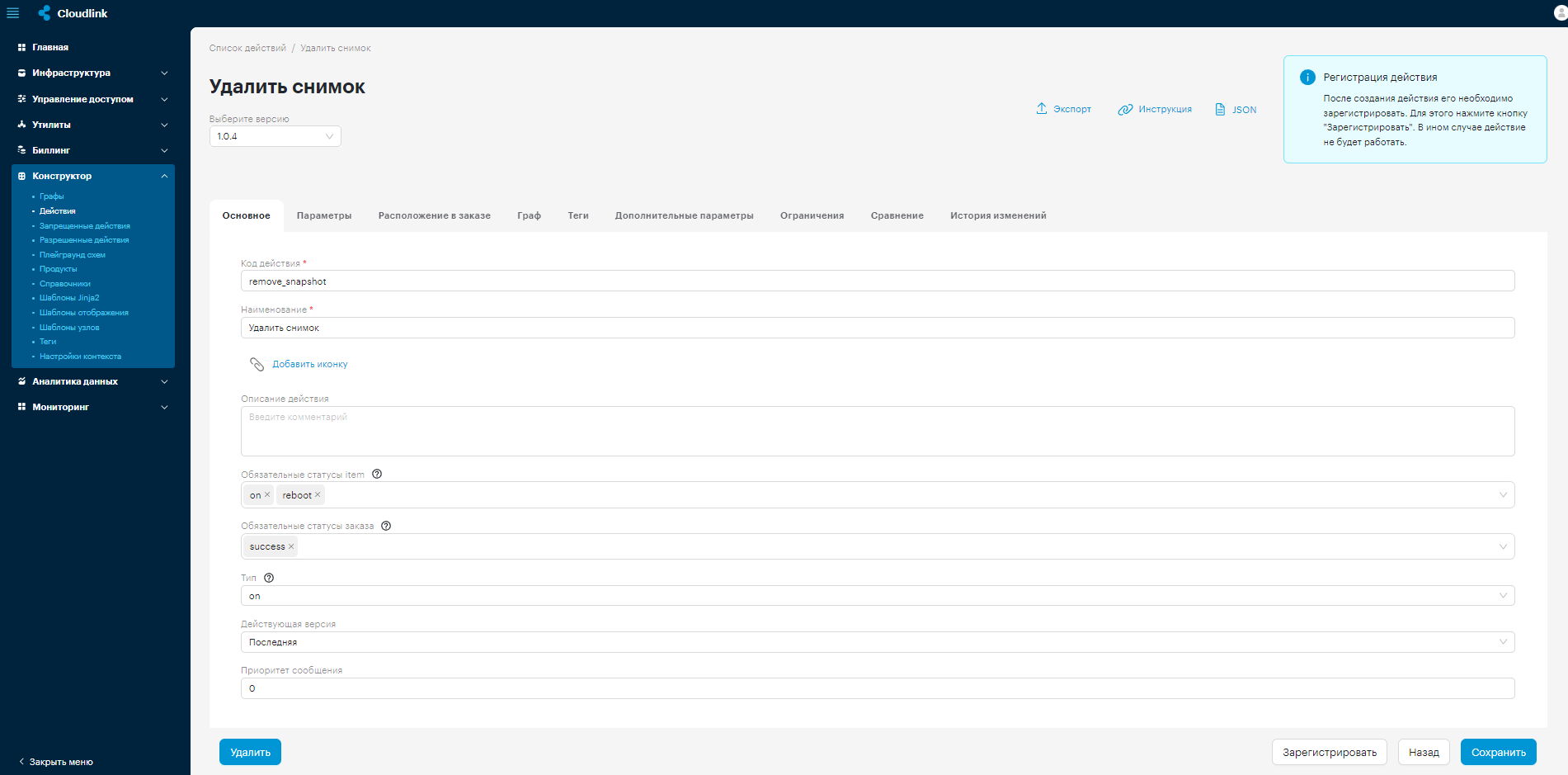This screenshot has width=1568, height=775.
Task: Click the Утилиты sidebar icon
Action: (x=22, y=125)
